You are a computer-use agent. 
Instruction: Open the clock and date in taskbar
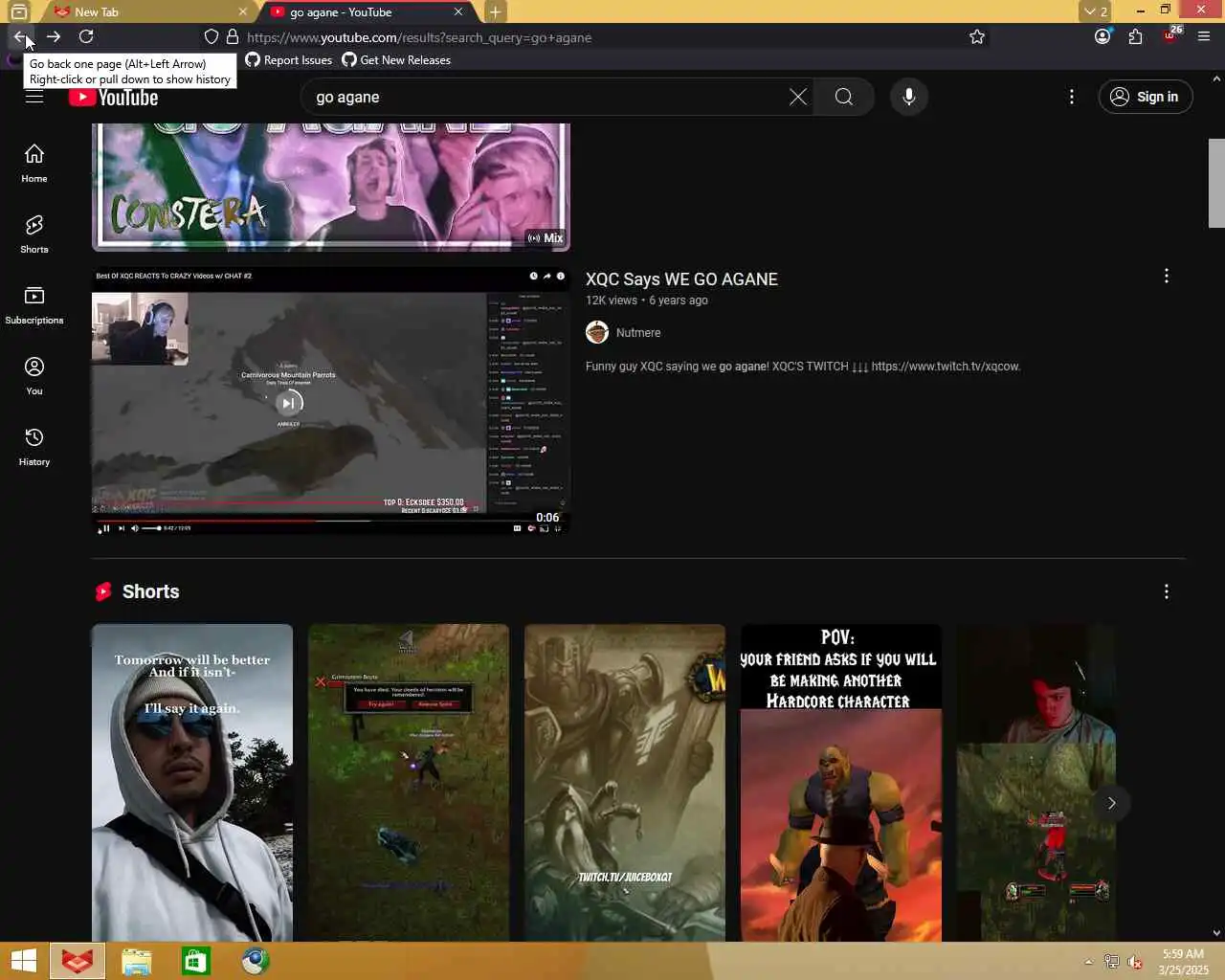click(x=1183, y=962)
